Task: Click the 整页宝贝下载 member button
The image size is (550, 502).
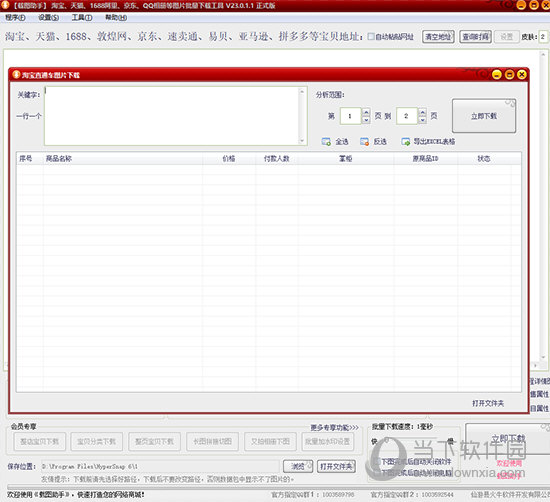Action: [x=154, y=441]
